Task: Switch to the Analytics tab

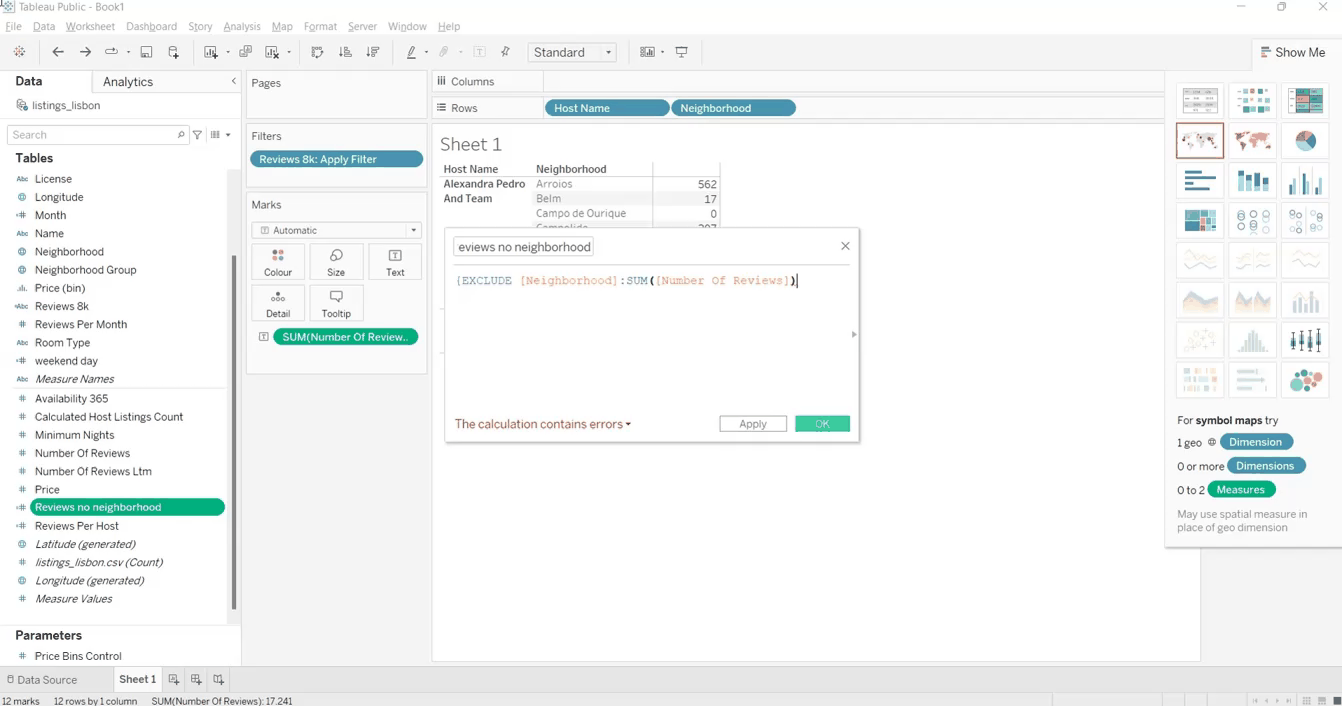Action: point(128,82)
